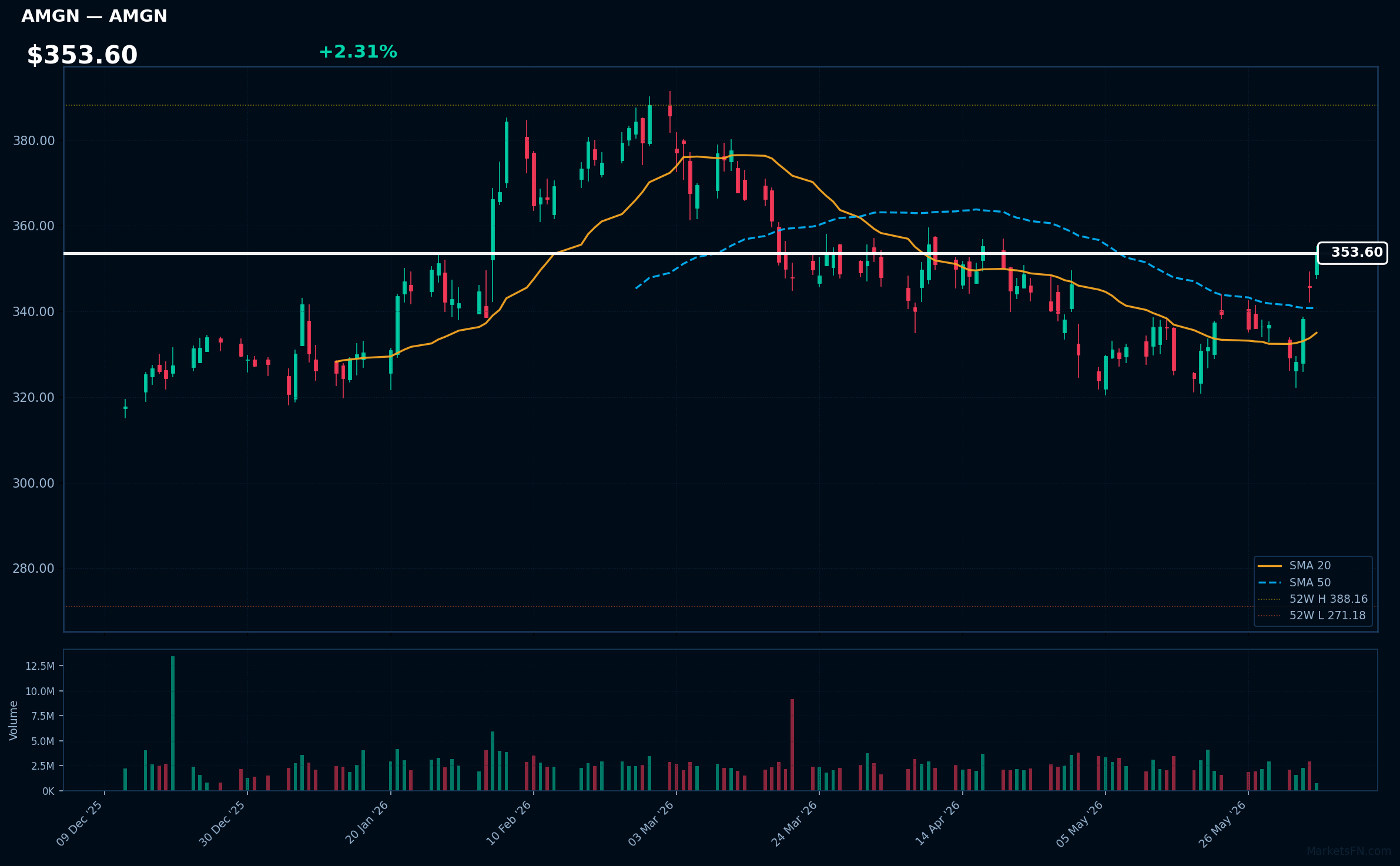Click the 20 Jan '26 date label
1400x866 pixels.
pyautogui.click(x=367, y=824)
